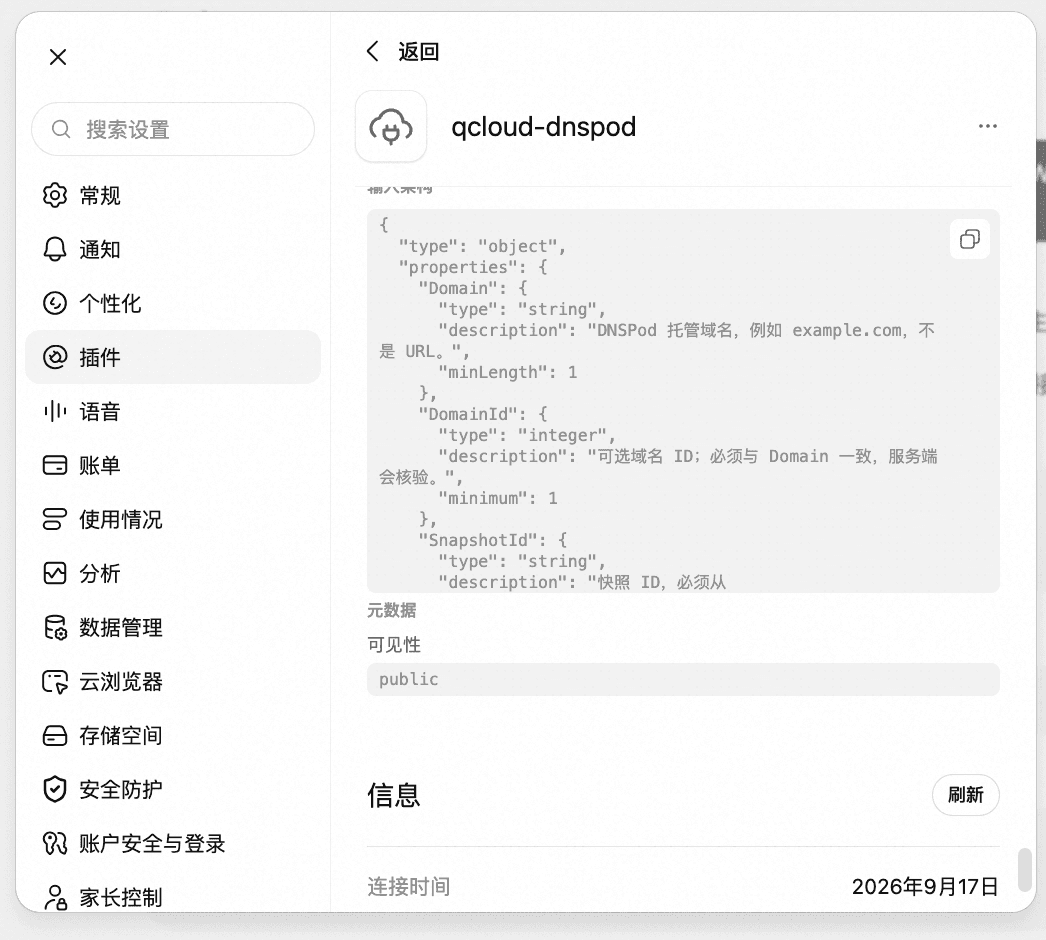Click the vertical scrollbar thumb
Image resolution: width=1046 pixels, height=940 pixels.
[x=1025, y=869]
